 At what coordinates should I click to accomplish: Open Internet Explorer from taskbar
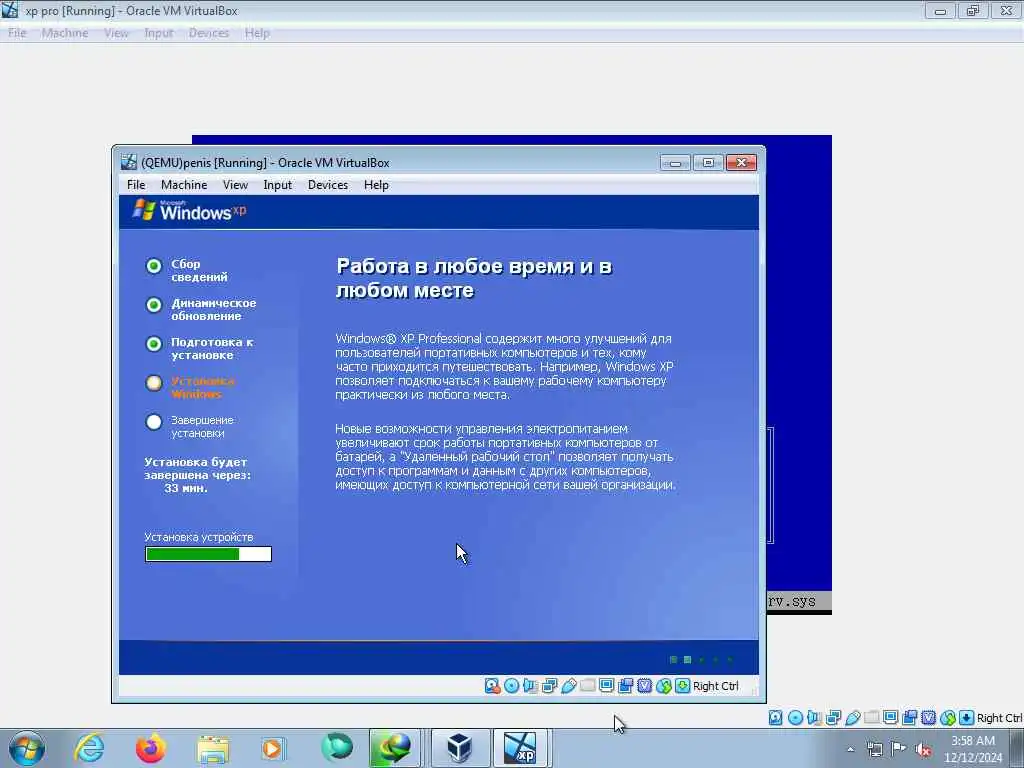tap(89, 748)
